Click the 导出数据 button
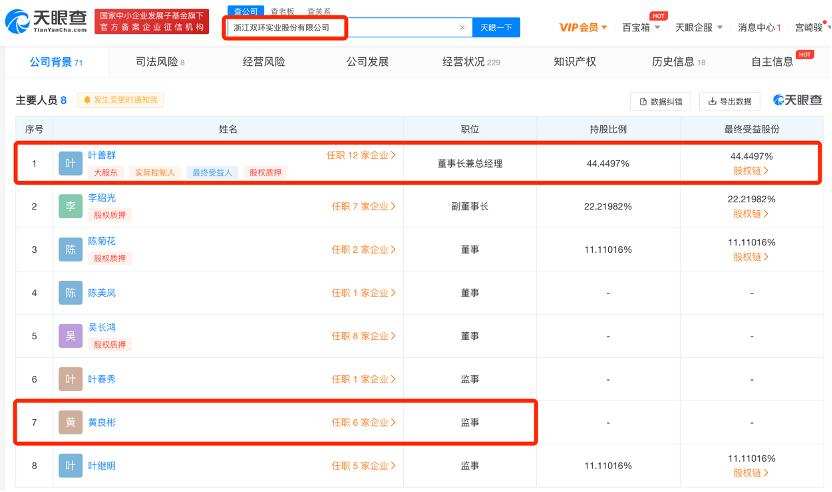Screen dimensions: 832x492 coord(730,101)
